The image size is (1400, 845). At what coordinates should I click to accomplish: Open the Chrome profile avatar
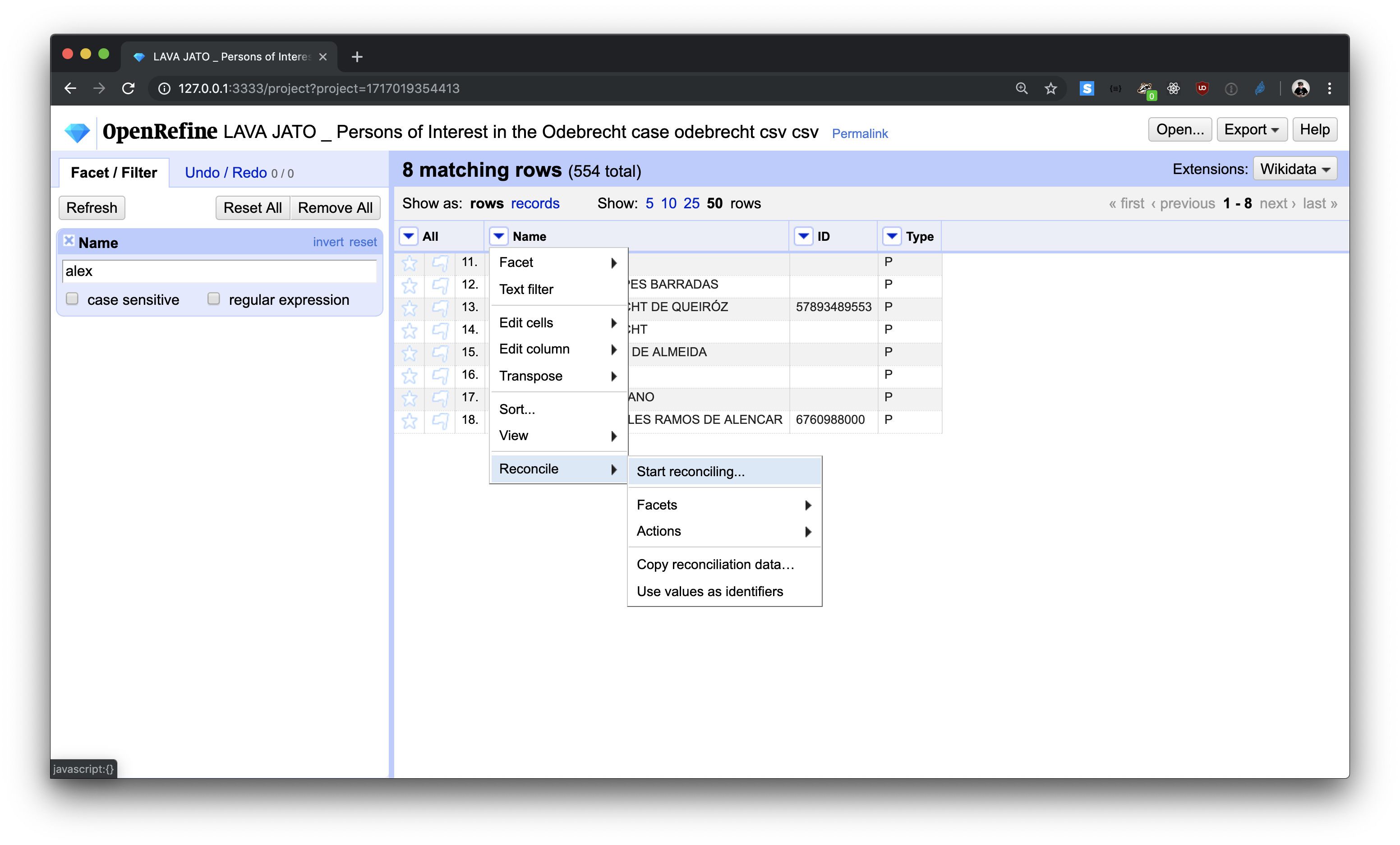(1301, 88)
